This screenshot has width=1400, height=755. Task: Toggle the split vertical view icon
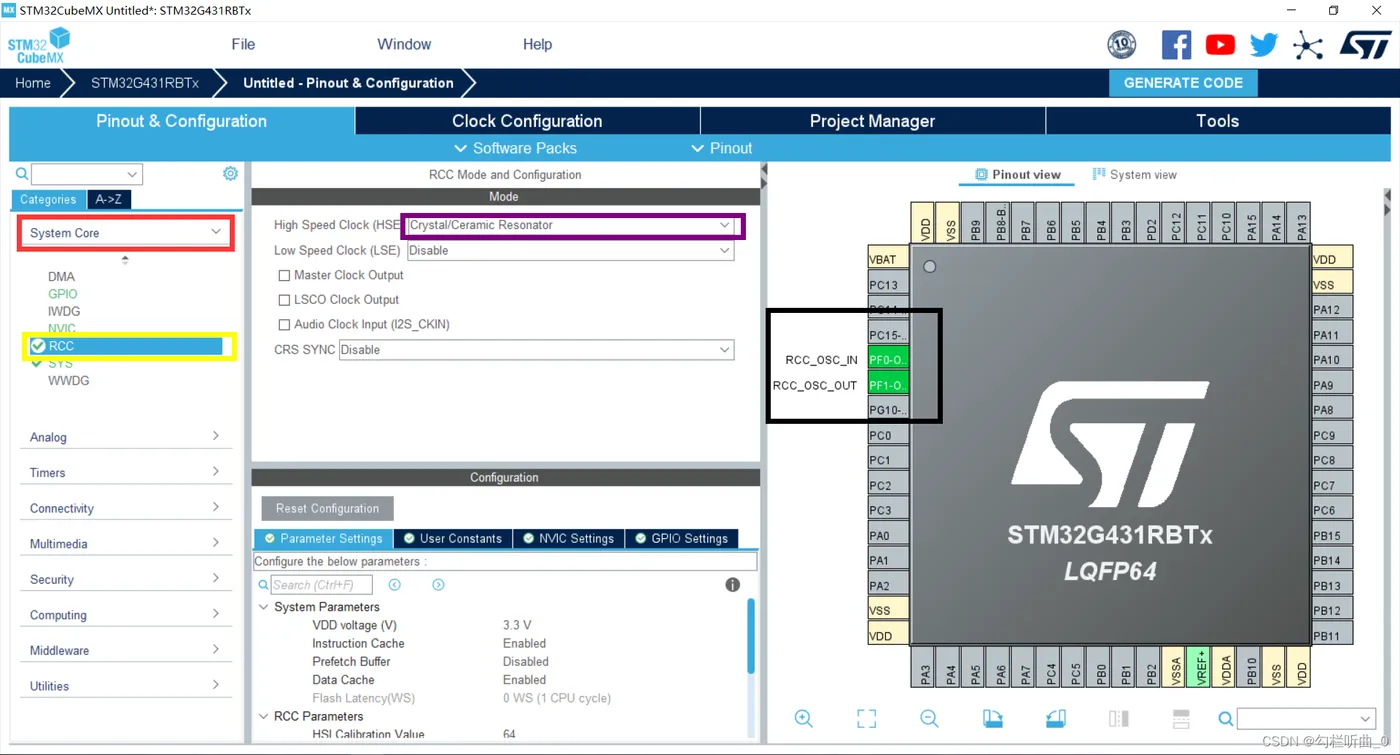pos(1118,719)
